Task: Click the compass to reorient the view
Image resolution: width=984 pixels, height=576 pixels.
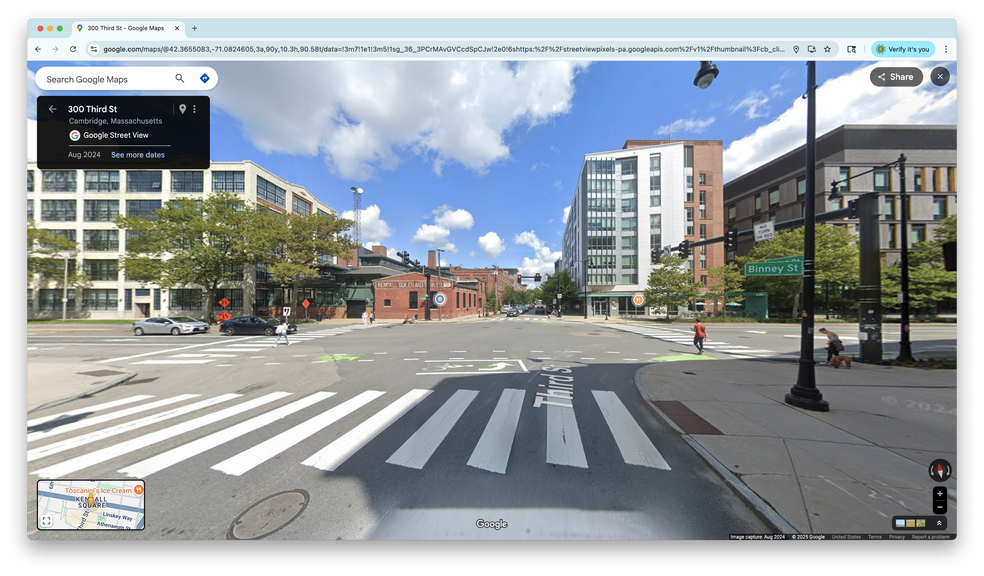Action: point(940,468)
